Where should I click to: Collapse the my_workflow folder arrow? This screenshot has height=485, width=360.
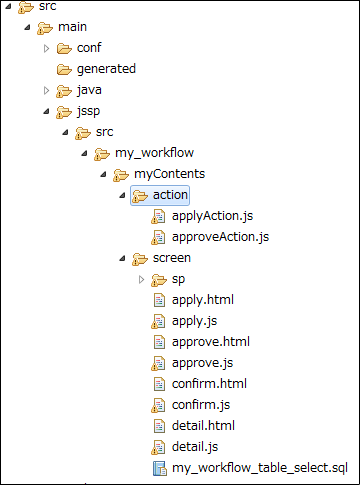click(85, 153)
